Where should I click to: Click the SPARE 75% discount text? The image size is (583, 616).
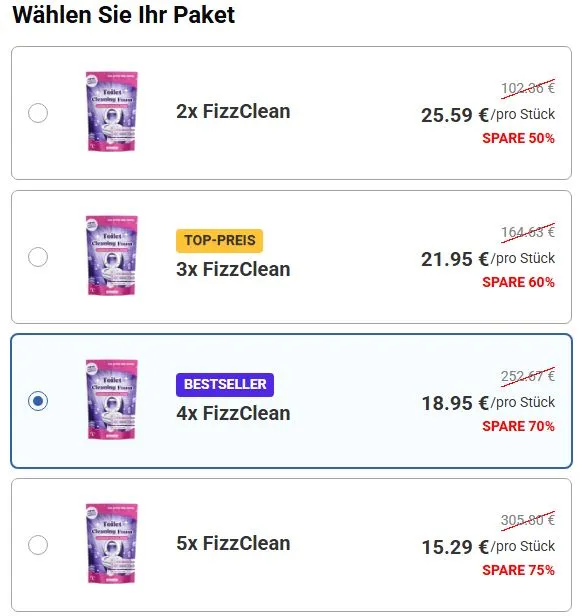tap(519, 570)
